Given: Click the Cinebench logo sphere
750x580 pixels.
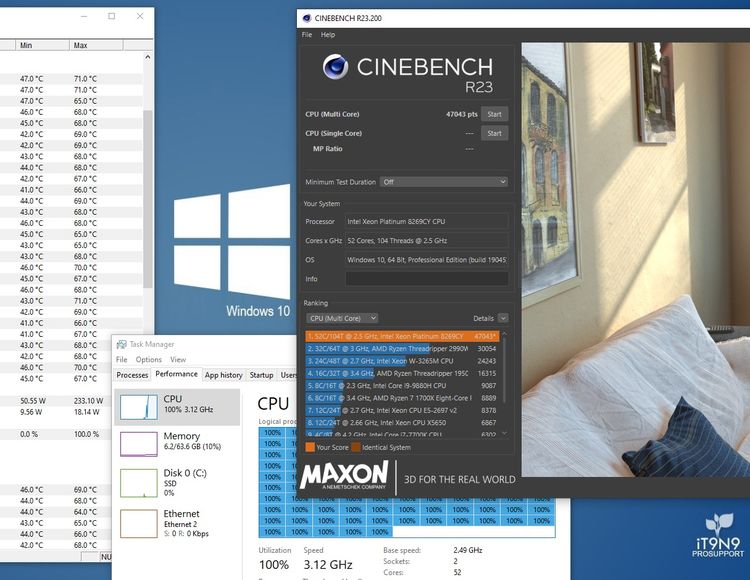Looking at the screenshot, I should [x=335, y=66].
